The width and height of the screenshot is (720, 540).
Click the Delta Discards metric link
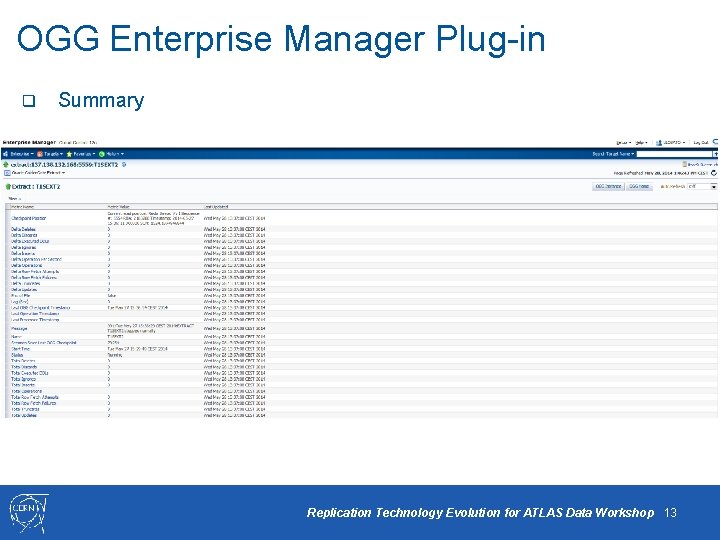click(24, 235)
